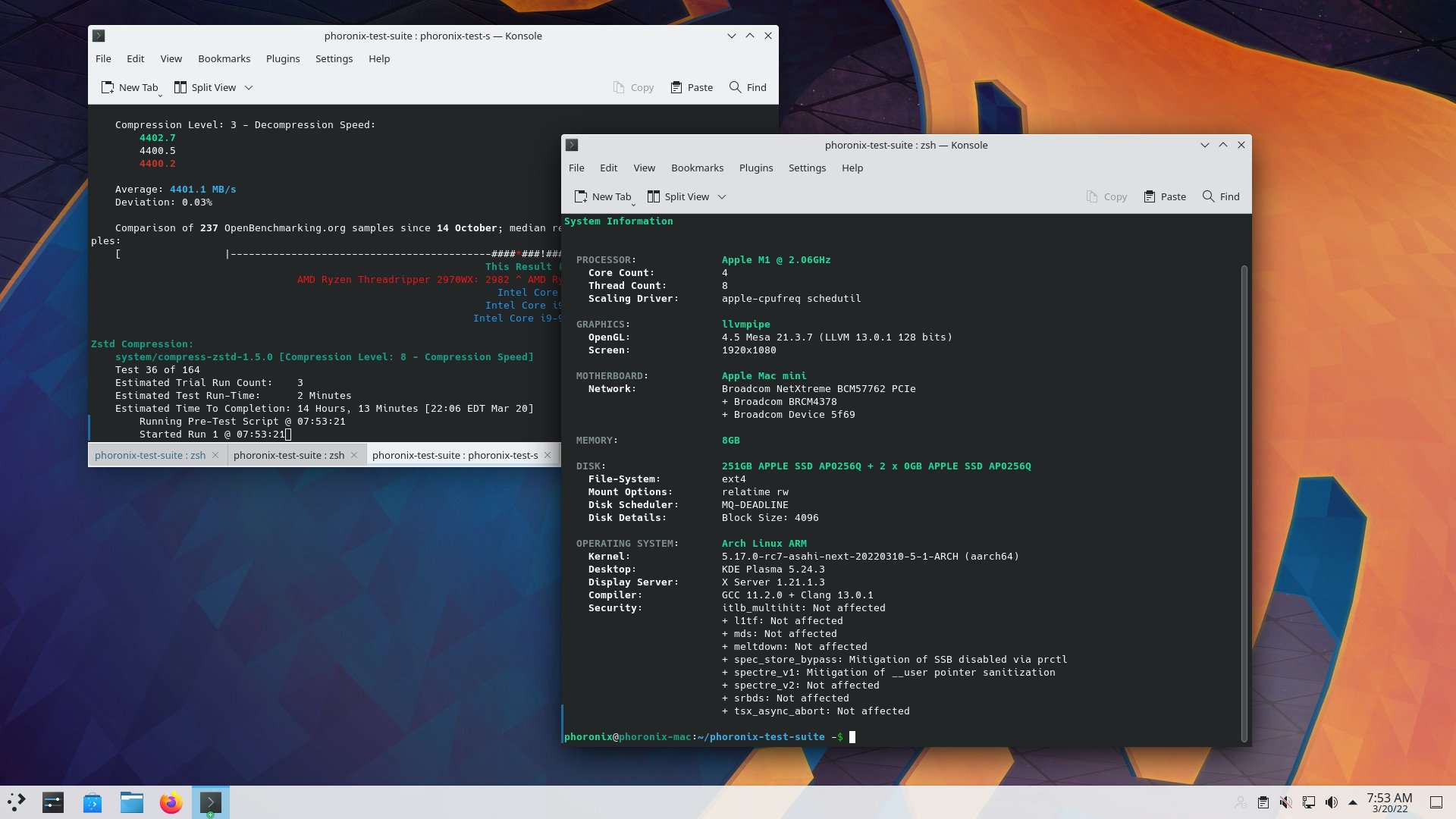Screen dimensions: 1456x819
Task: Open the KDE application launcher
Action: pyautogui.click(x=17, y=802)
